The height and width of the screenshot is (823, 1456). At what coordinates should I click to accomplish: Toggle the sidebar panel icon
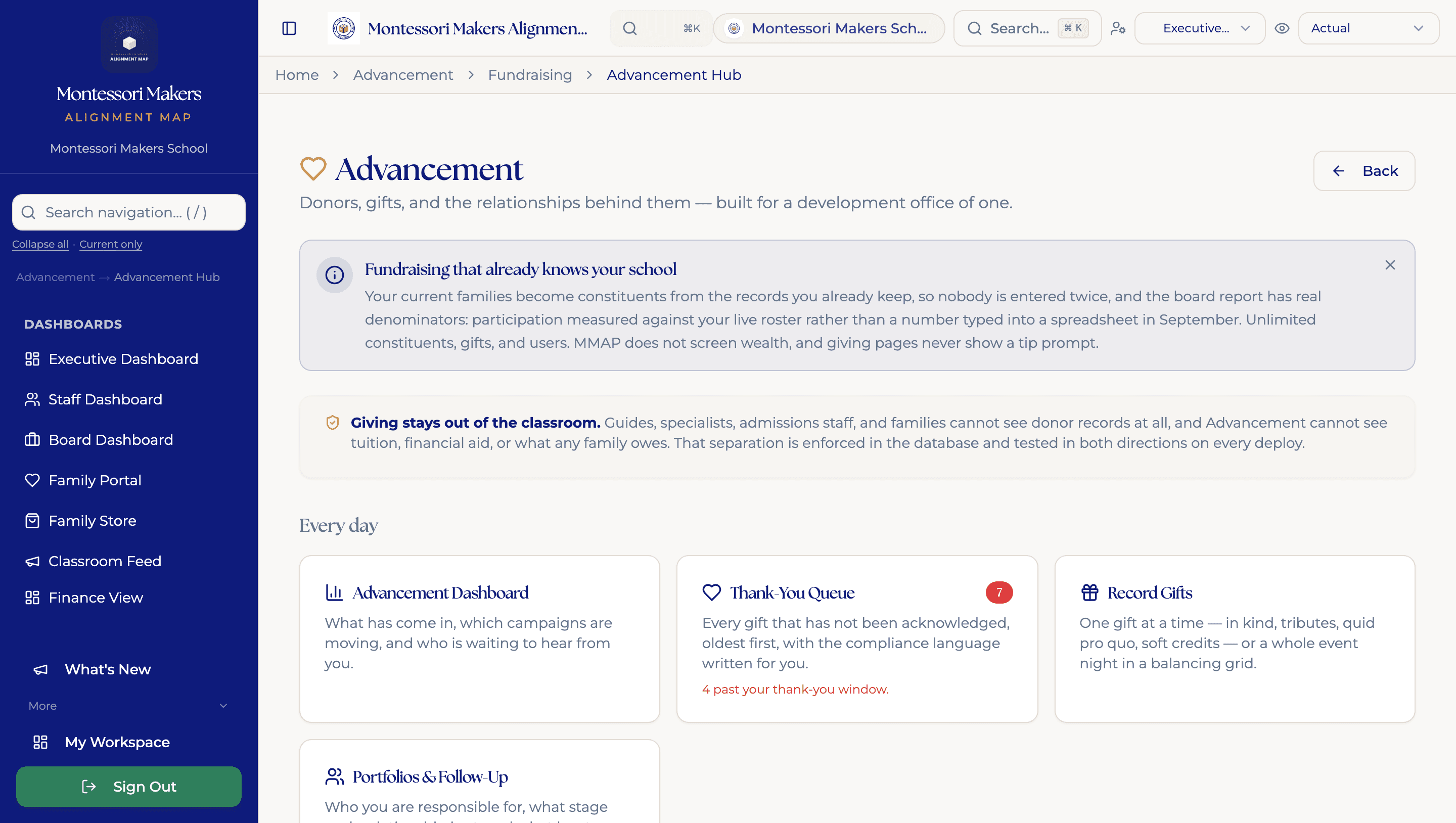[x=289, y=28]
